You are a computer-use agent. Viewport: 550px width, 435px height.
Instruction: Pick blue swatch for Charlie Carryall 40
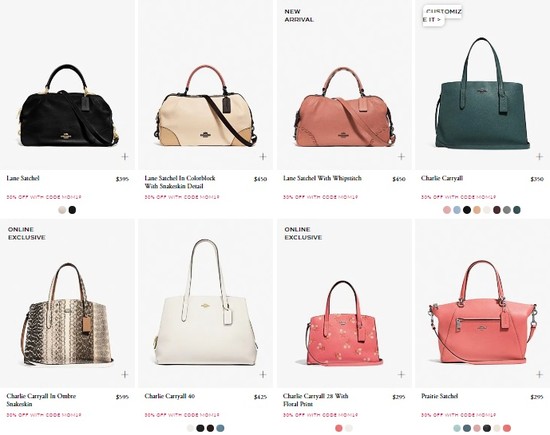pyautogui.click(x=220, y=428)
